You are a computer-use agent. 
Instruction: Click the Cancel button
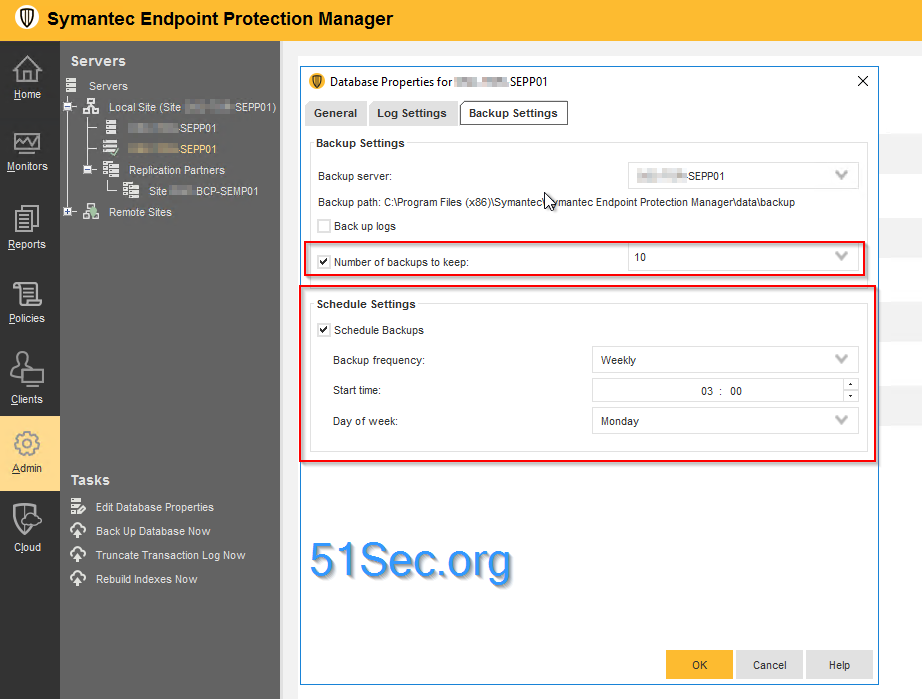click(769, 664)
